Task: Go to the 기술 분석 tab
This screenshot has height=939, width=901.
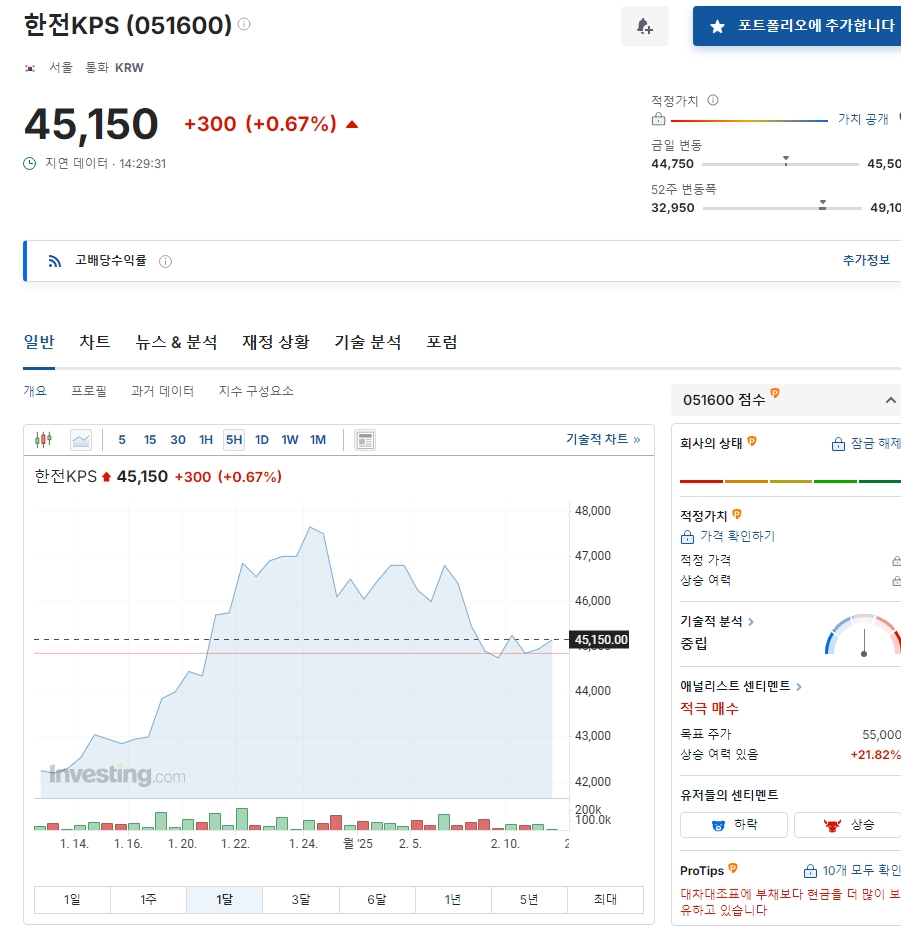Action: [x=368, y=342]
